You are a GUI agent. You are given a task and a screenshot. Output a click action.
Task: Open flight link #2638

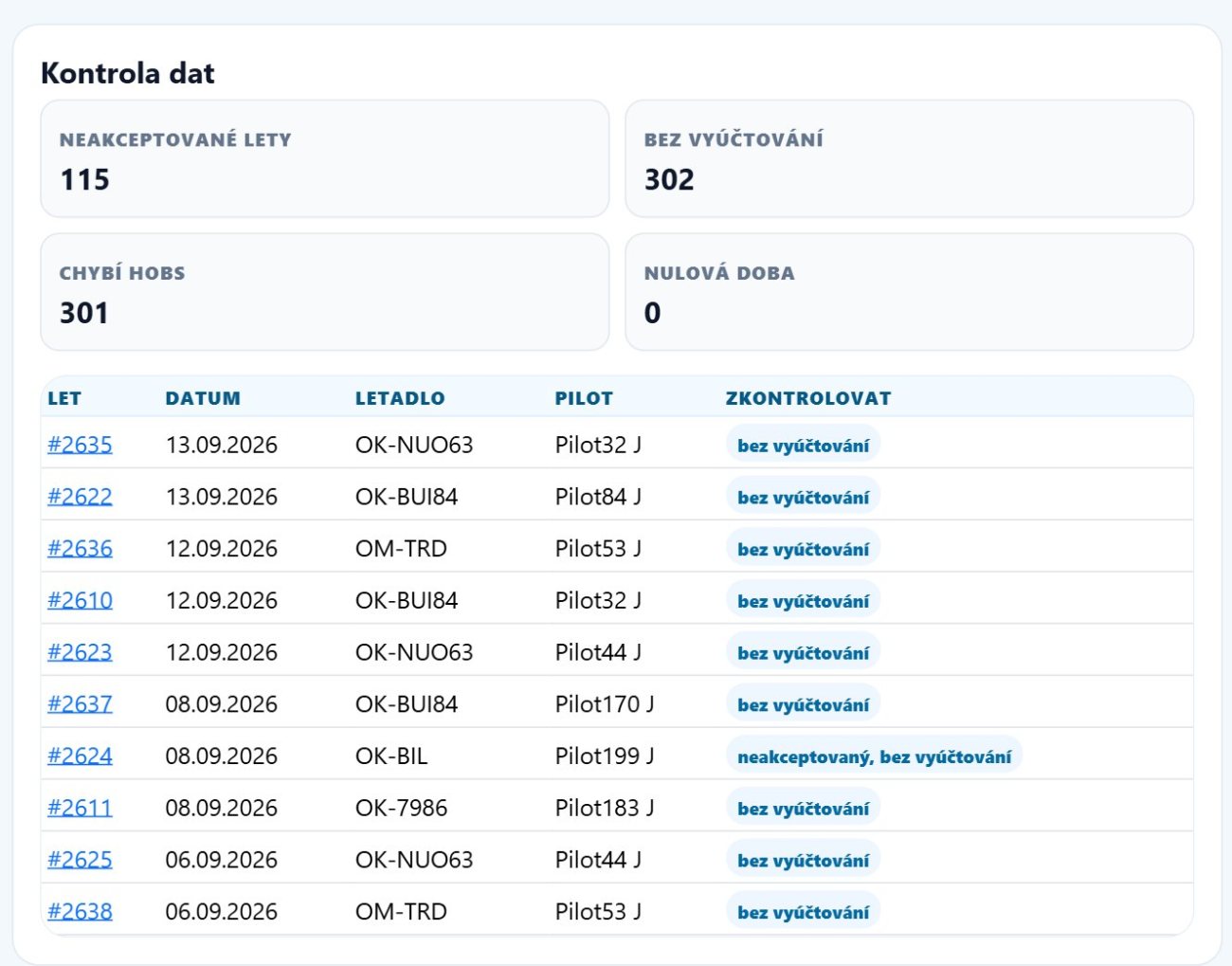(80, 912)
